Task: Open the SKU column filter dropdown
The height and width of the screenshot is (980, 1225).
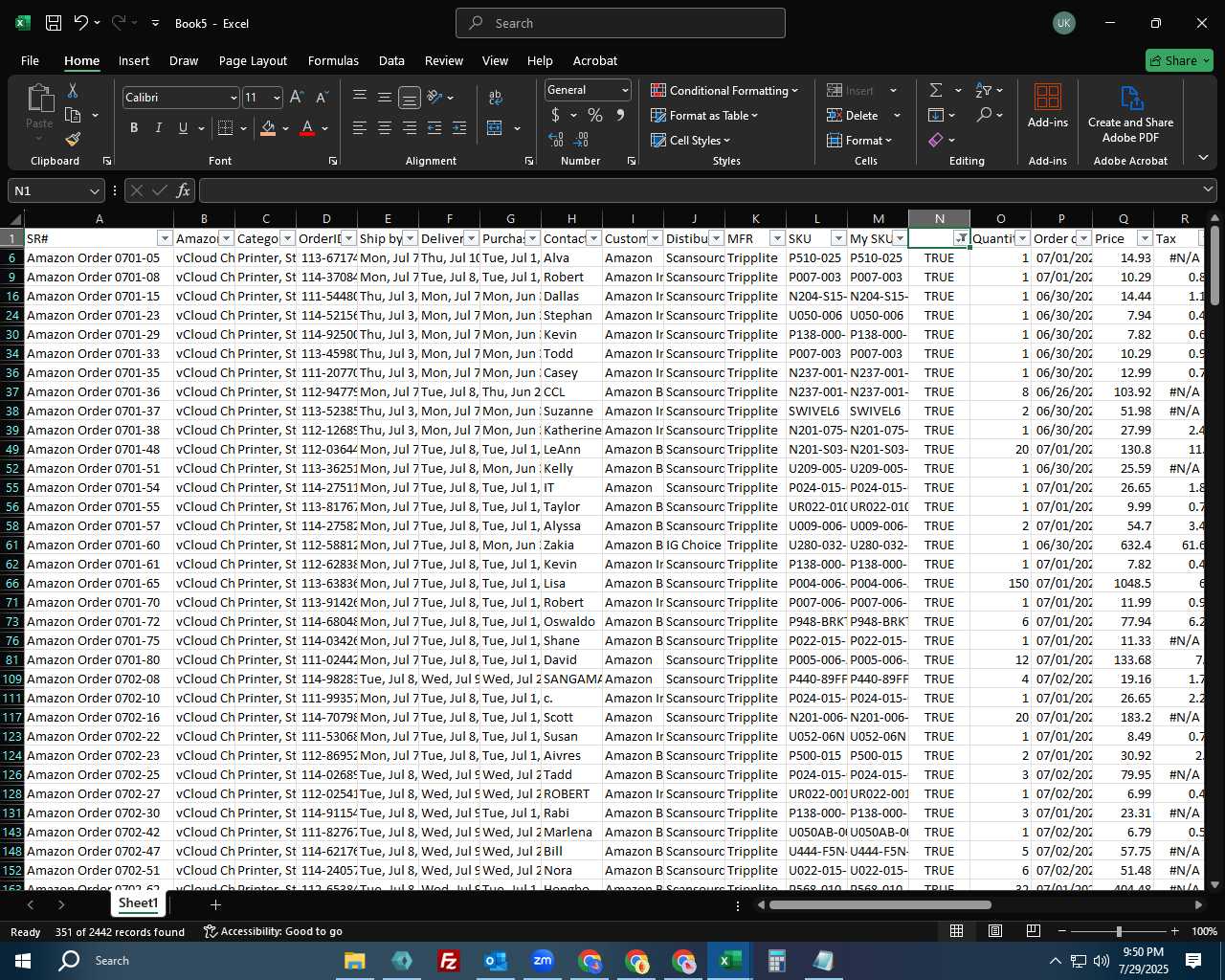Action: point(838,238)
